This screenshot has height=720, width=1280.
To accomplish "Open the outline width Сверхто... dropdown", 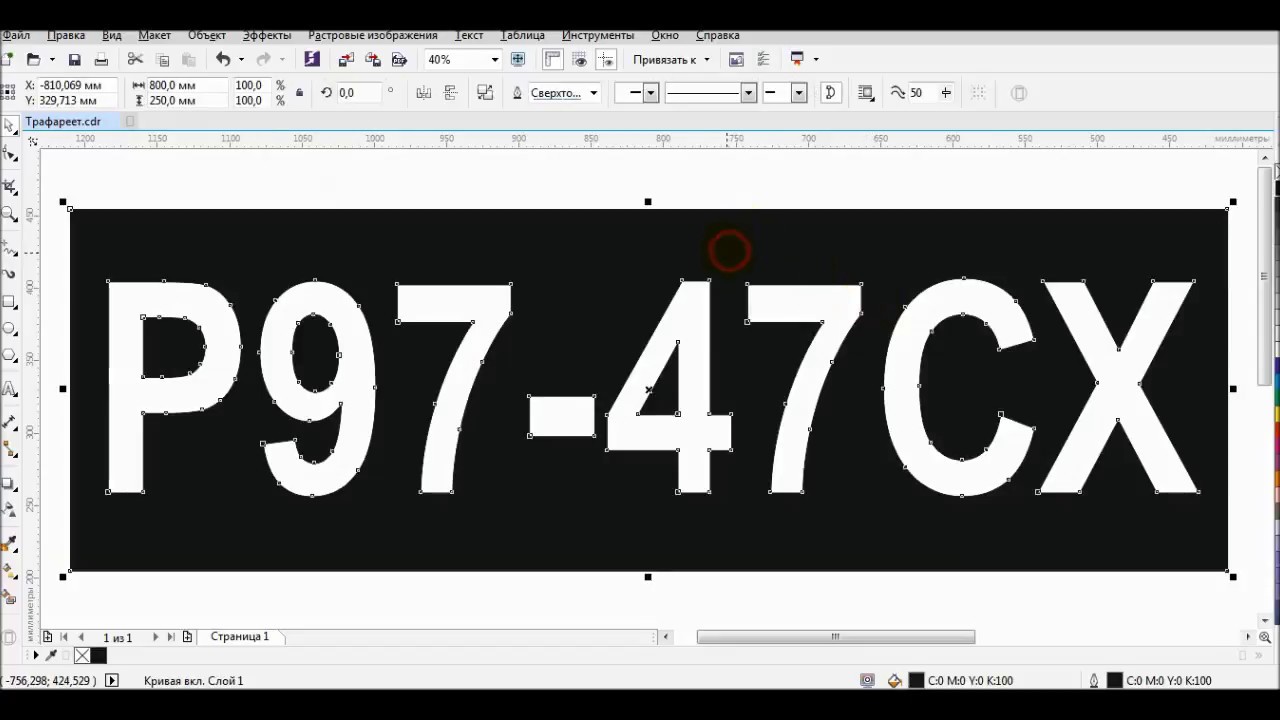I will pos(593,93).
